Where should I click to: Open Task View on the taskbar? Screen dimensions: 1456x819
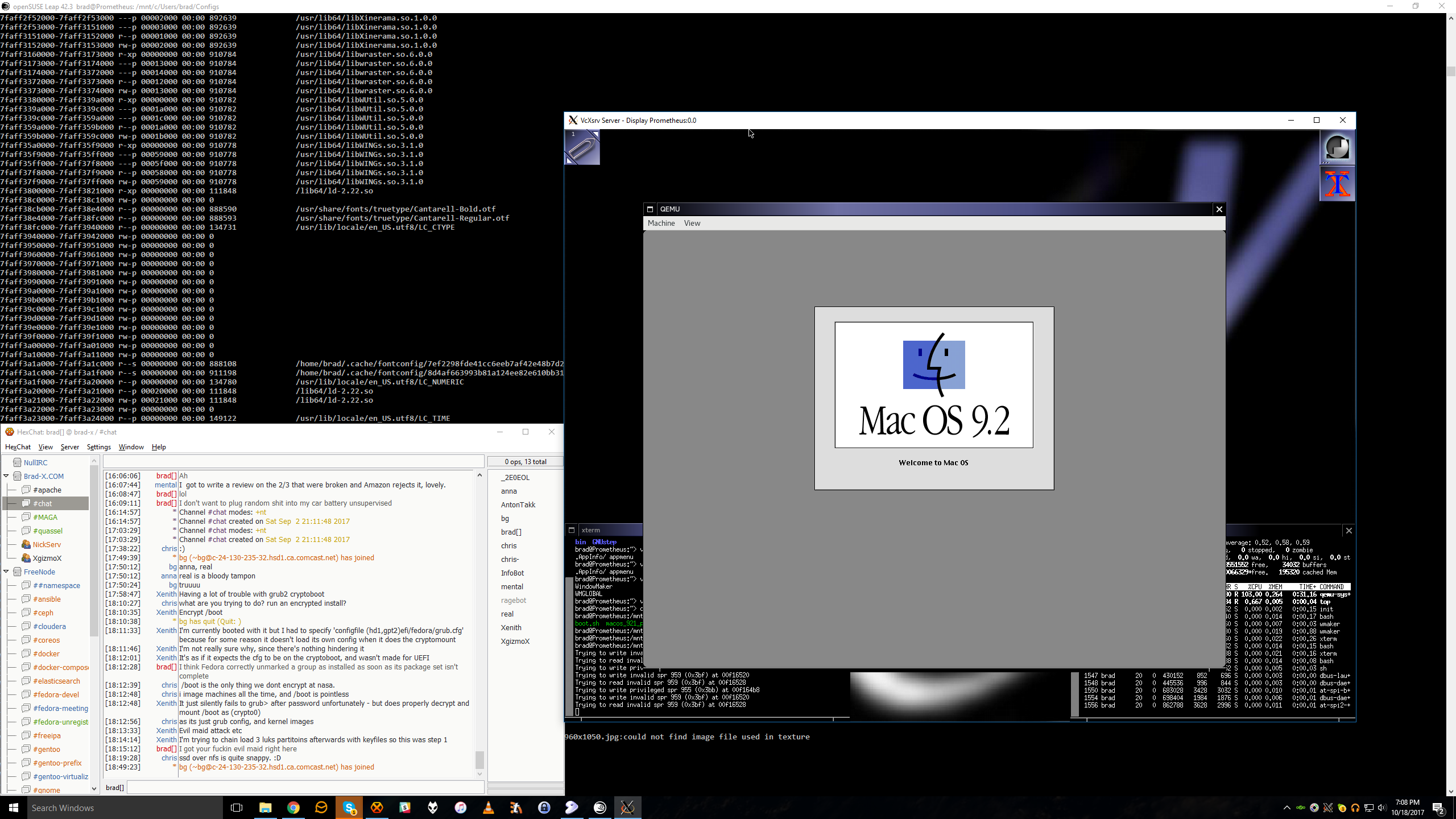coord(237,808)
